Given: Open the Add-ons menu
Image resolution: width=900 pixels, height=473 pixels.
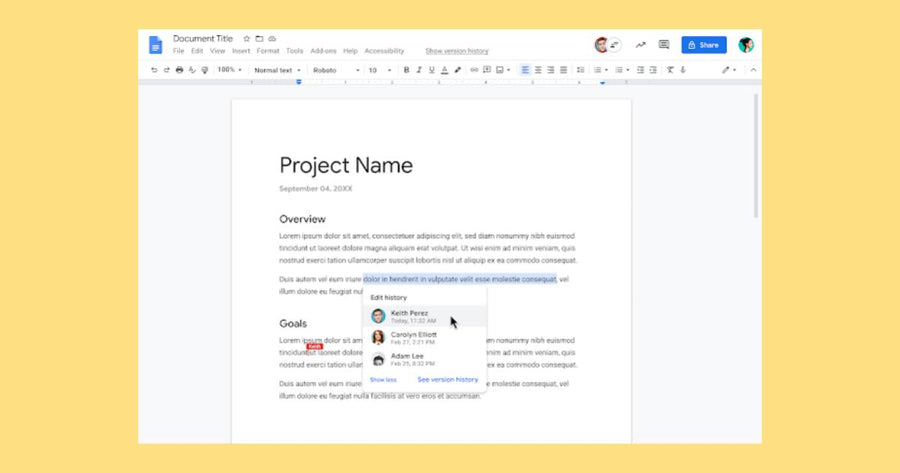Looking at the screenshot, I should pyautogui.click(x=323, y=51).
